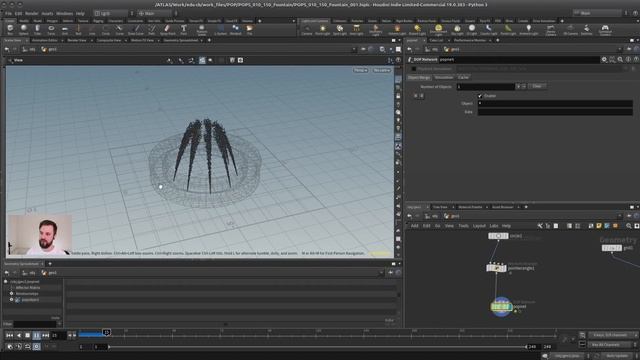The width and height of the screenshot is (640, 360).
Task: Jump to the last frame
Action: pos(45,335)
